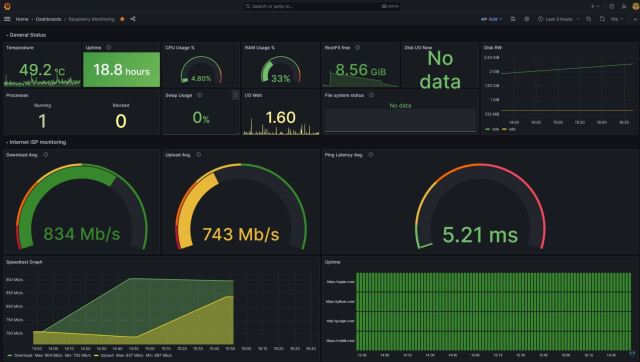Click the Blocked processes count 0

[x=121, y=121]
